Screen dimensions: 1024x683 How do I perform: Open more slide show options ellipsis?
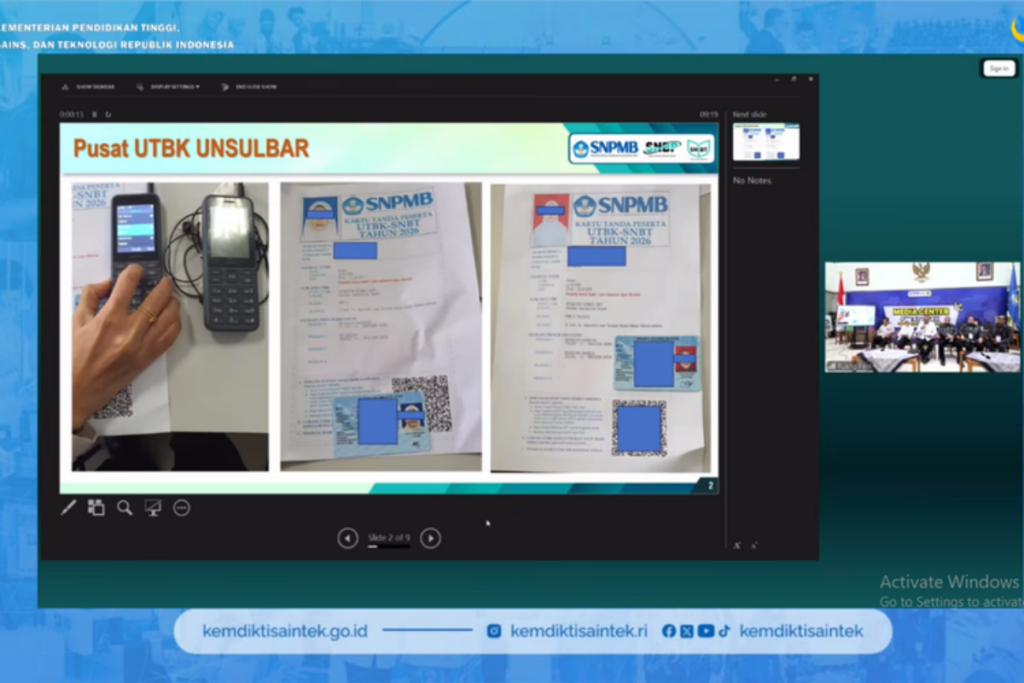[x=181, y=508]
